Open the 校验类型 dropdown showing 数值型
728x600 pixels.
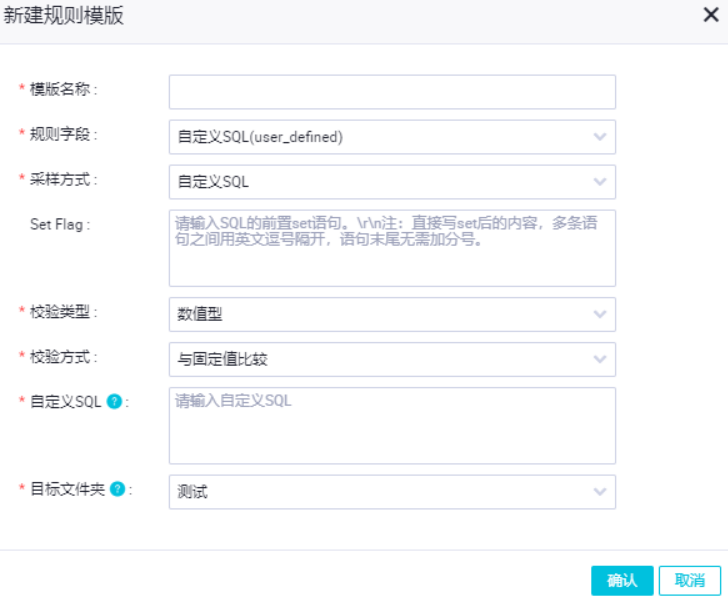[392, 314]
